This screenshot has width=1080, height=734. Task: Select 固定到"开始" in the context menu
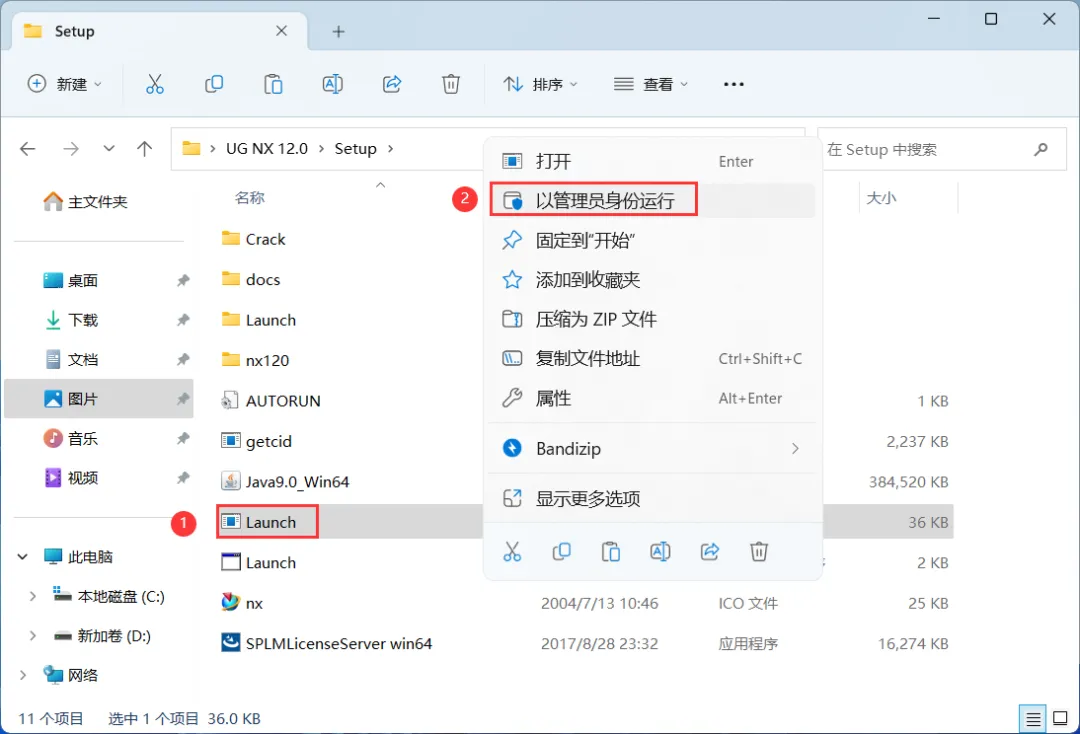click(652, 240)
